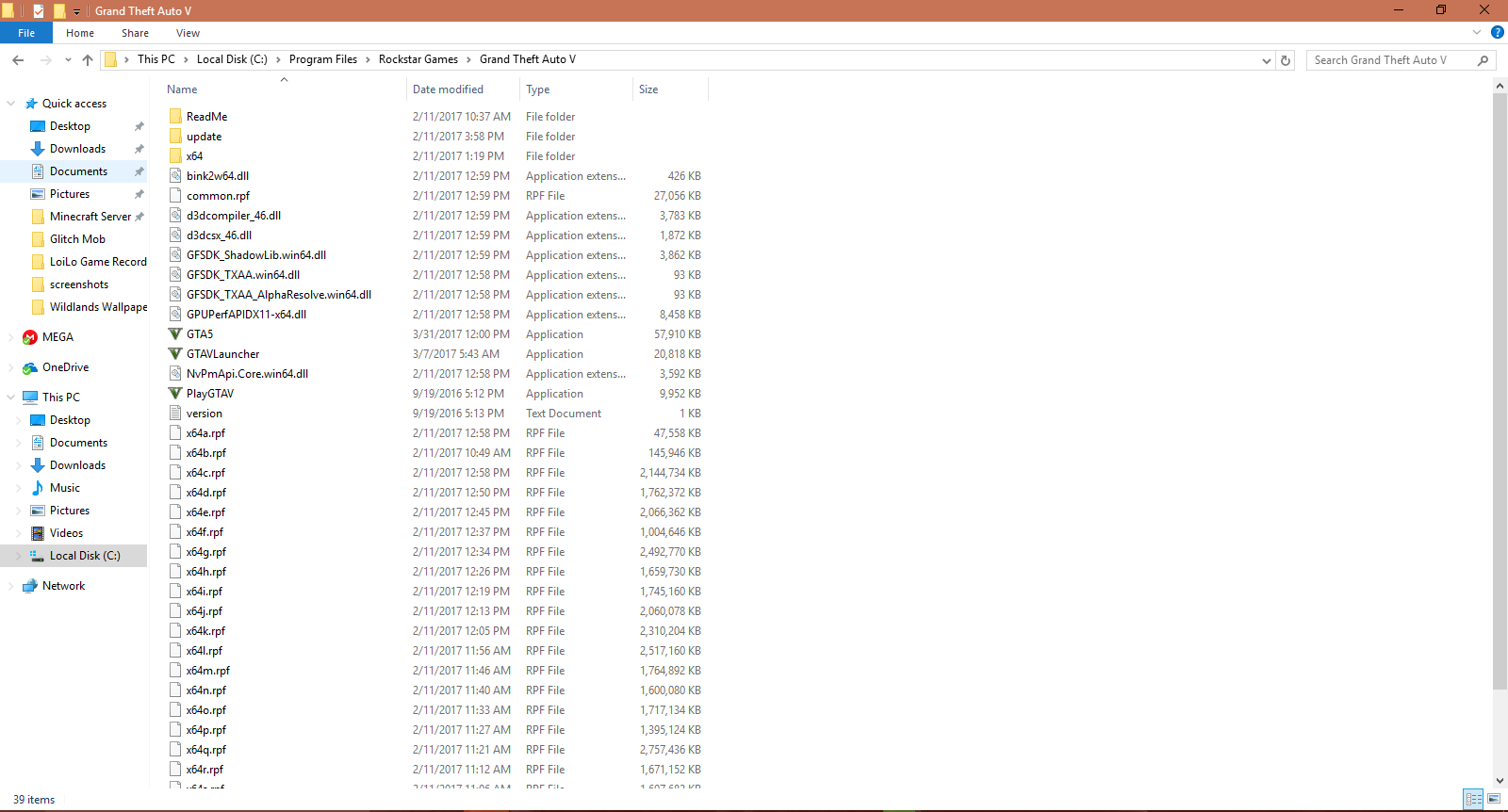Select the GFSDK_ShadowLib.win64.dll file
Viewport: 1508px width, 812px height.
pyautogui.click(x=256, y=255)
